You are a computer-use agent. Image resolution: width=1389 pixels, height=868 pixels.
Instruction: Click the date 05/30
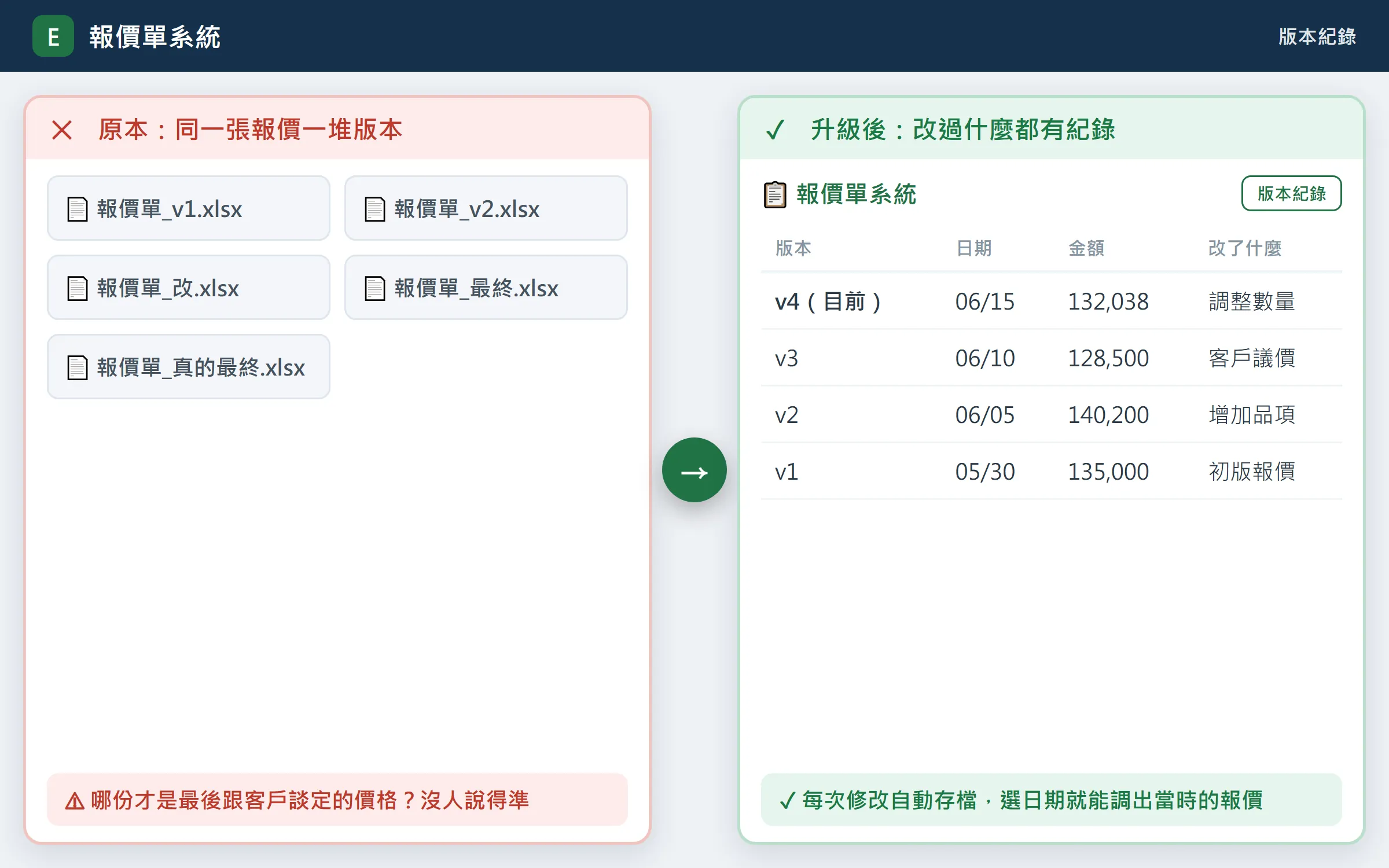tap(985, 472)
